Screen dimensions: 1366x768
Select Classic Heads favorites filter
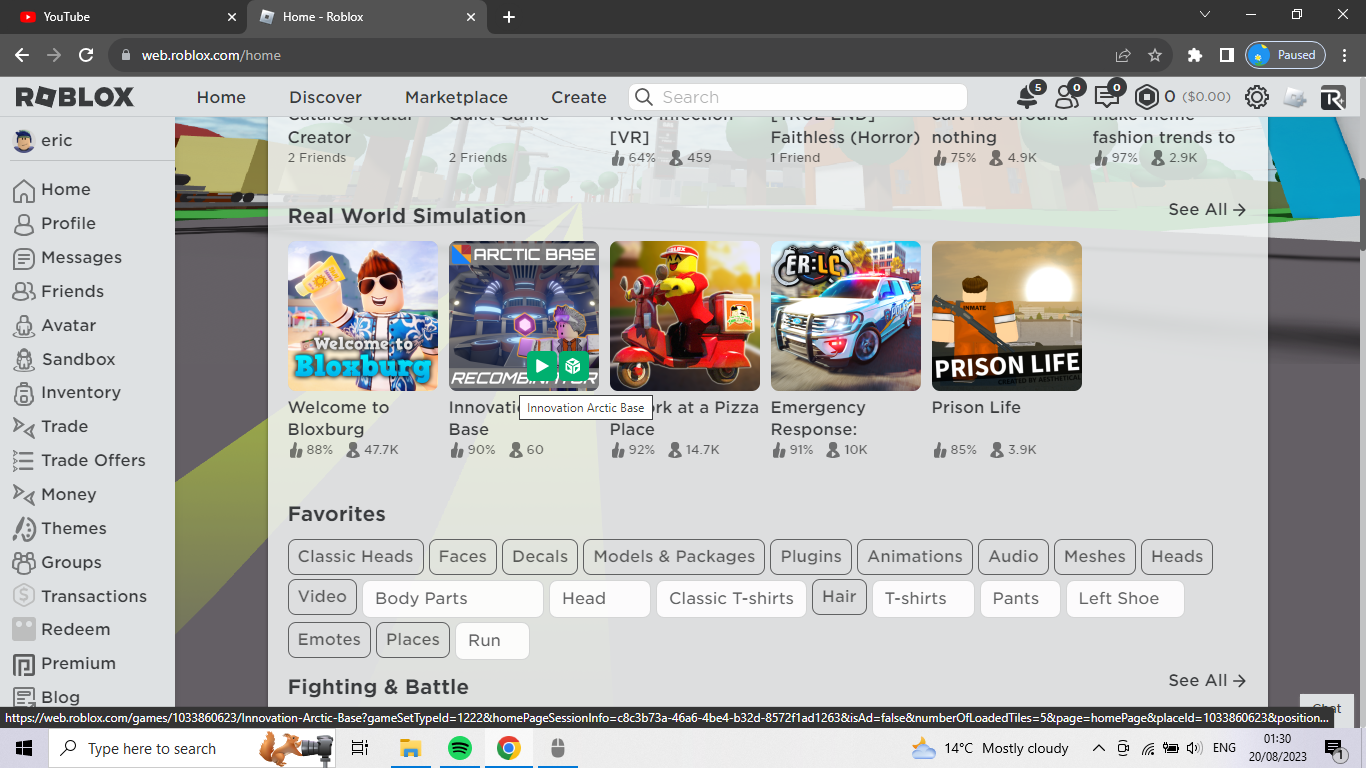tap(355, 556)
